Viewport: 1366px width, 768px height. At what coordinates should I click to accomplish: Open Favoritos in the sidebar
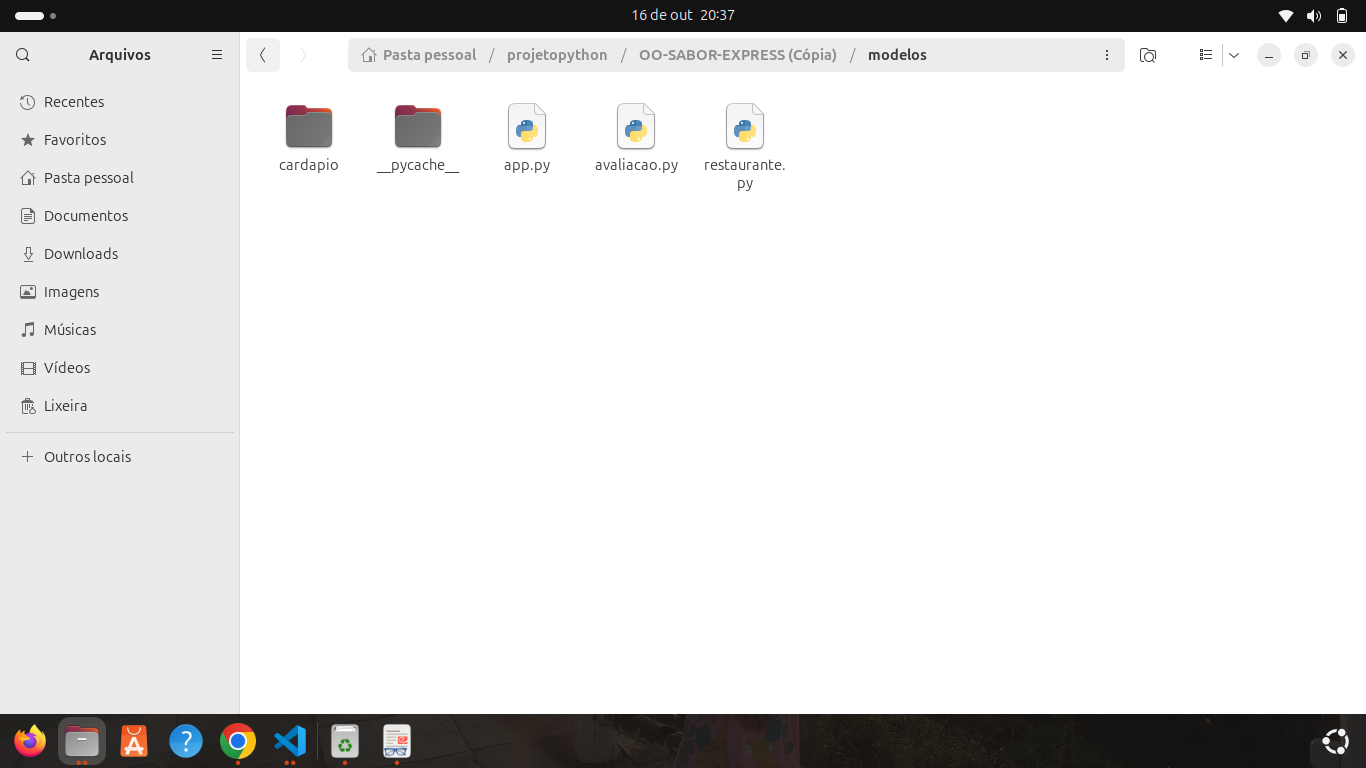pos(120,140)
